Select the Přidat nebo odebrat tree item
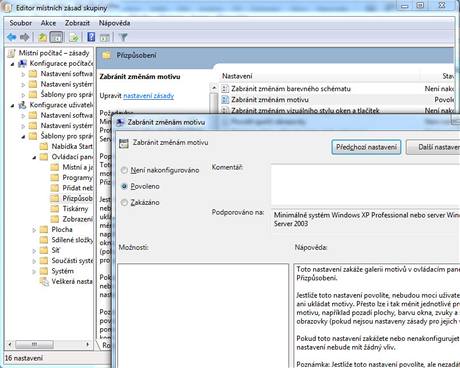 [77, 188]
